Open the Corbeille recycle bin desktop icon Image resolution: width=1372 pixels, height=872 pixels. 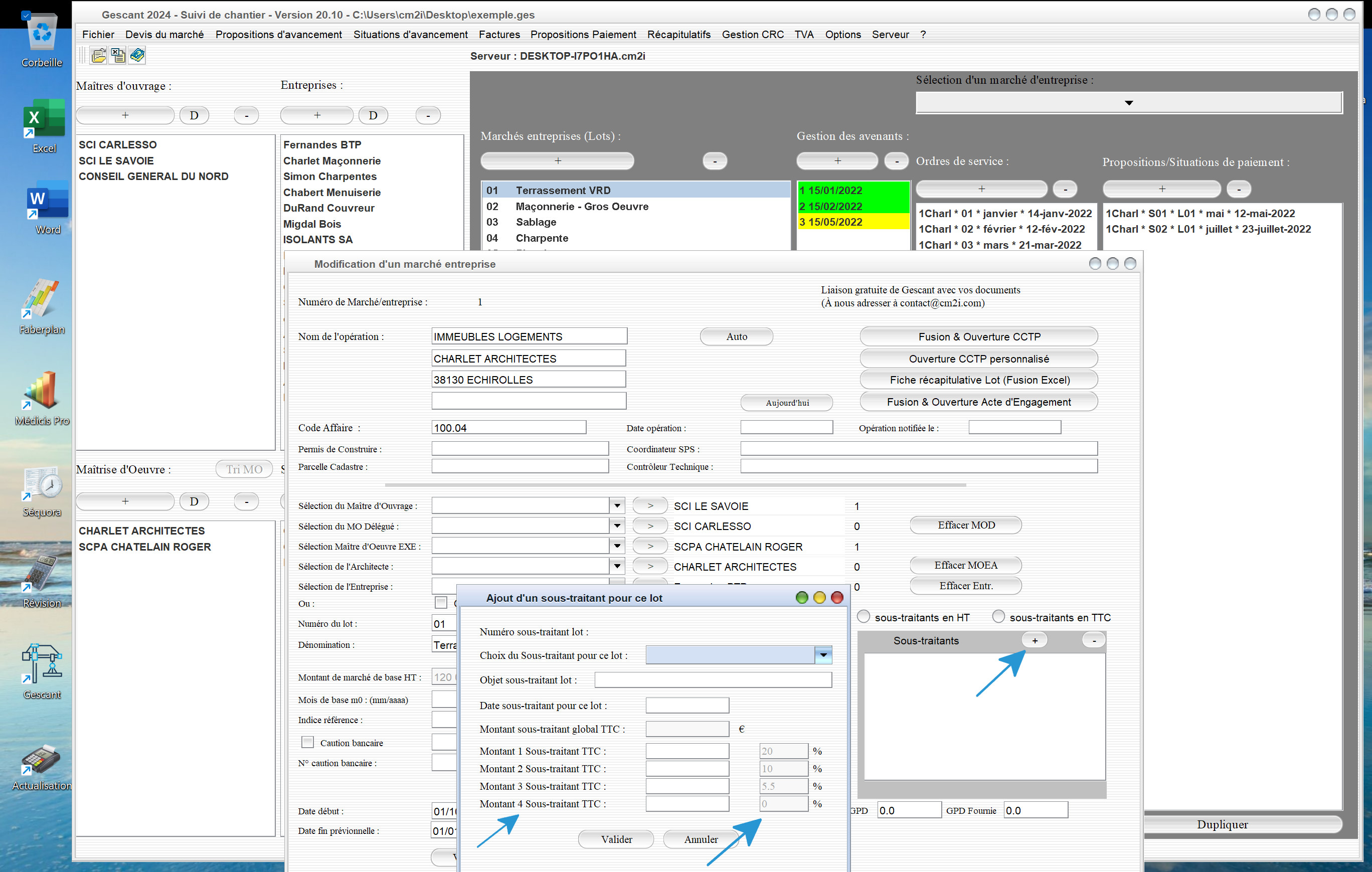42,41
